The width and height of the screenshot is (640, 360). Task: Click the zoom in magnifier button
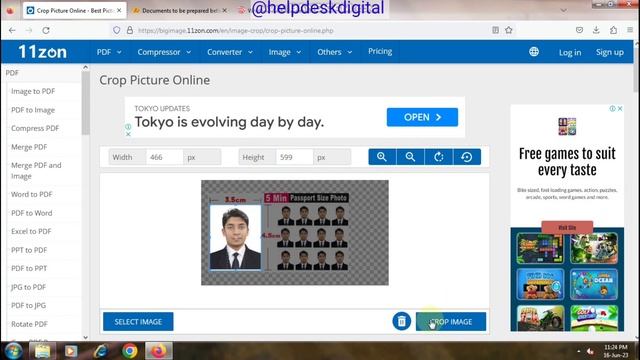382,157
